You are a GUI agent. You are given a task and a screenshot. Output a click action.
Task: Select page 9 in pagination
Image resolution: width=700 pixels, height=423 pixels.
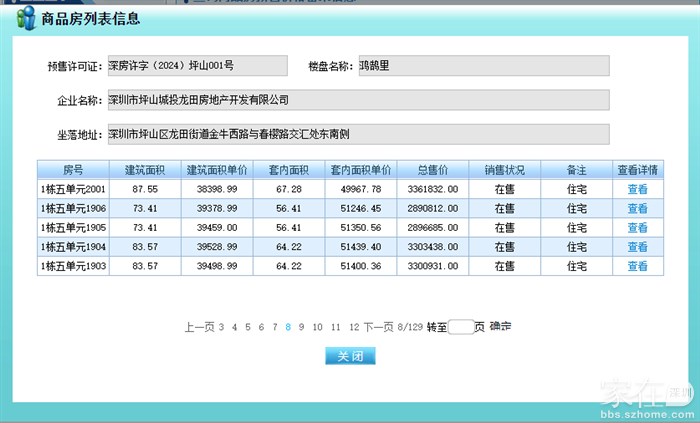tap(302, 327)
